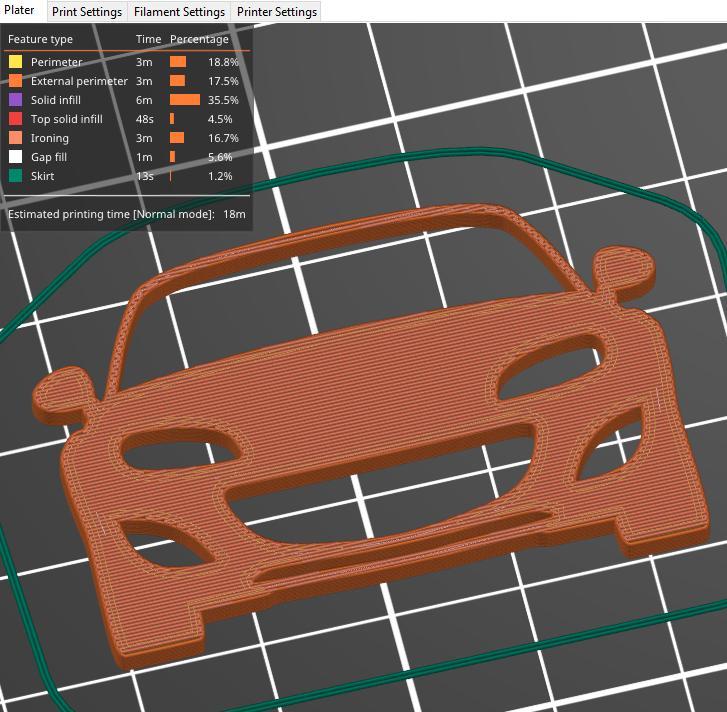
Task: Click the orange External perimeter swatch
Action: point(15,81)
